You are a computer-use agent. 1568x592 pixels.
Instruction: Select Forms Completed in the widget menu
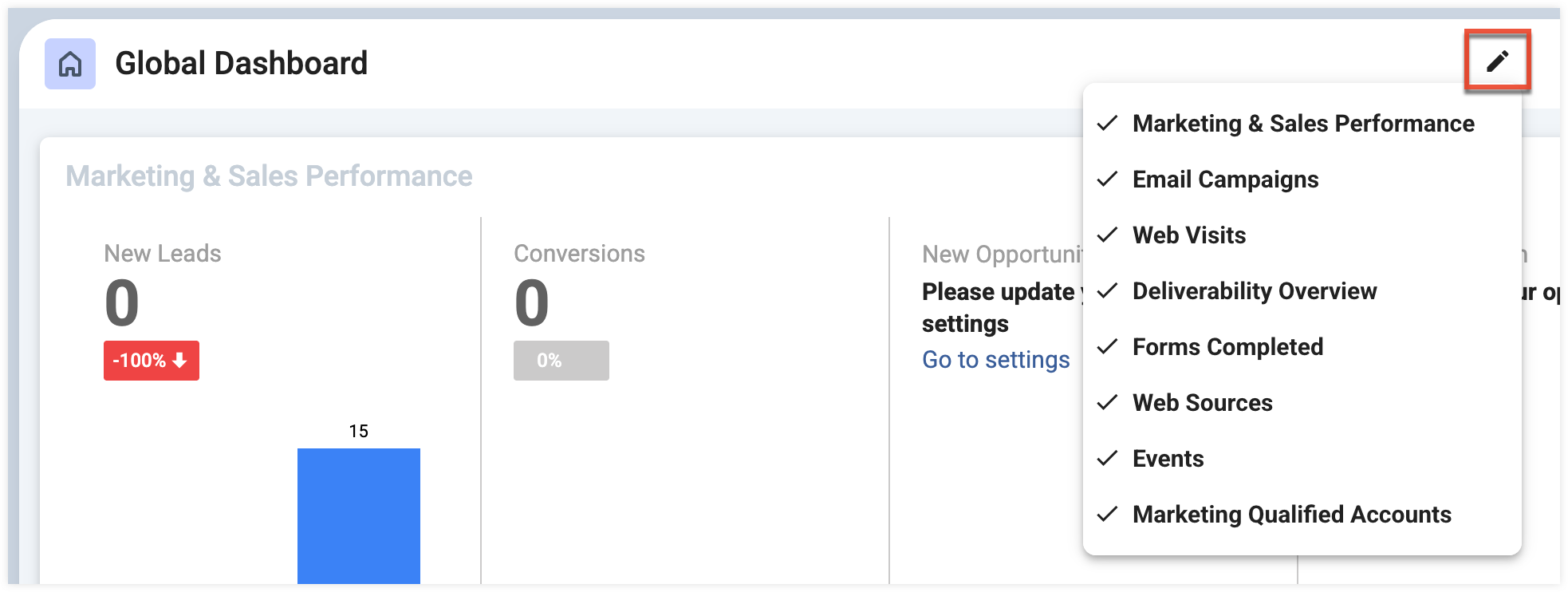[1302, 347]
